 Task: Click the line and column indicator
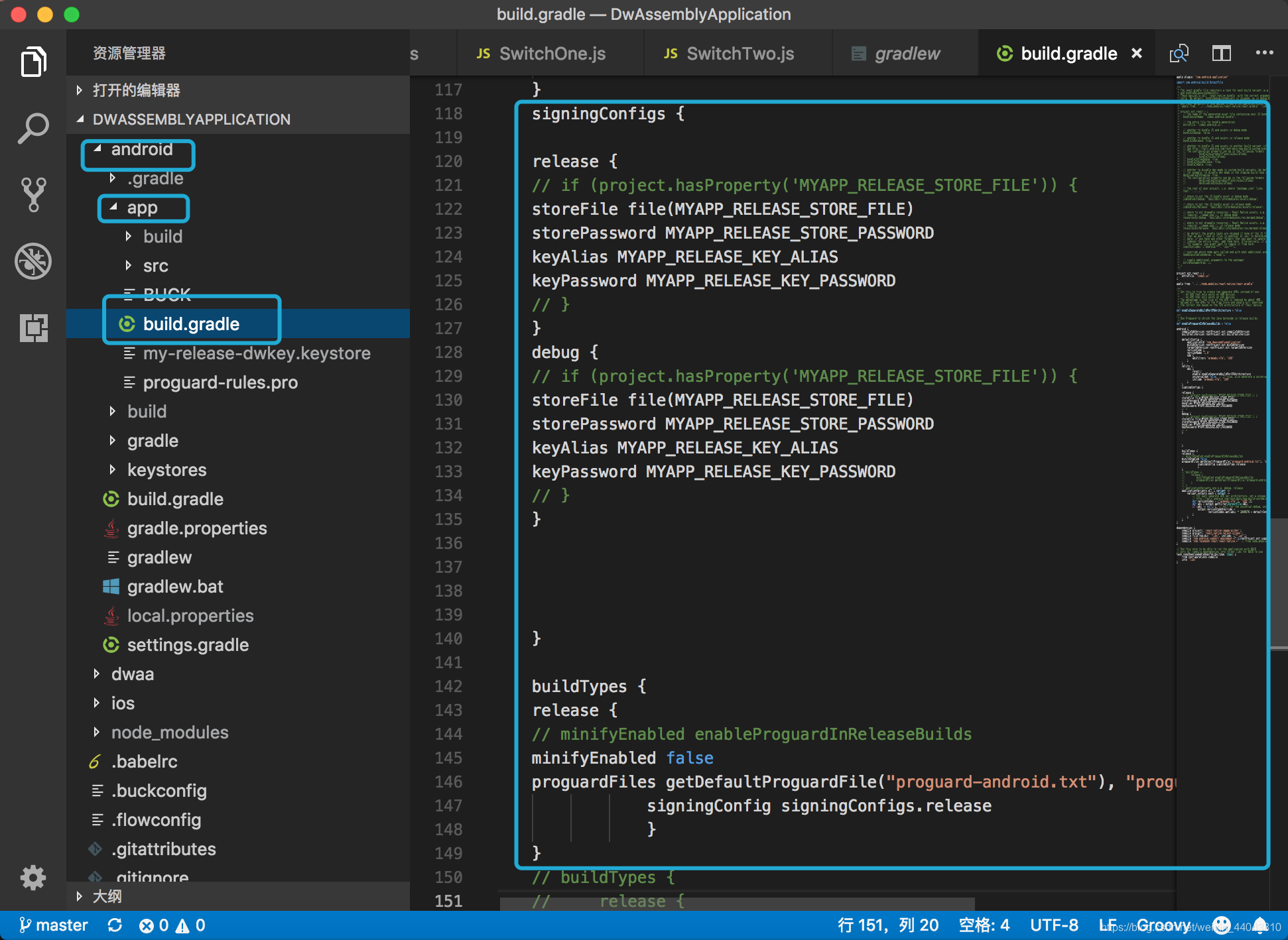tap(888, 925)
